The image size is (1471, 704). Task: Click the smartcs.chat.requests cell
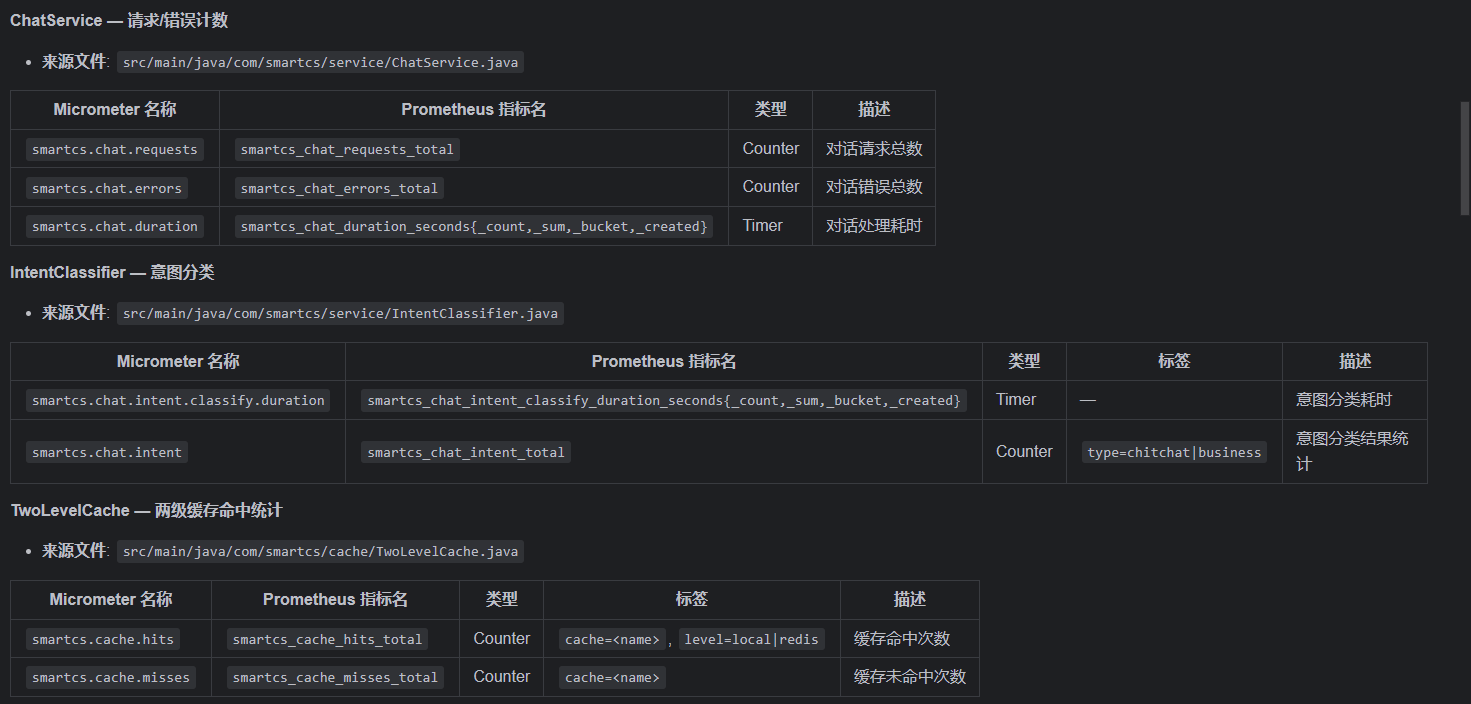pos(115,149)
